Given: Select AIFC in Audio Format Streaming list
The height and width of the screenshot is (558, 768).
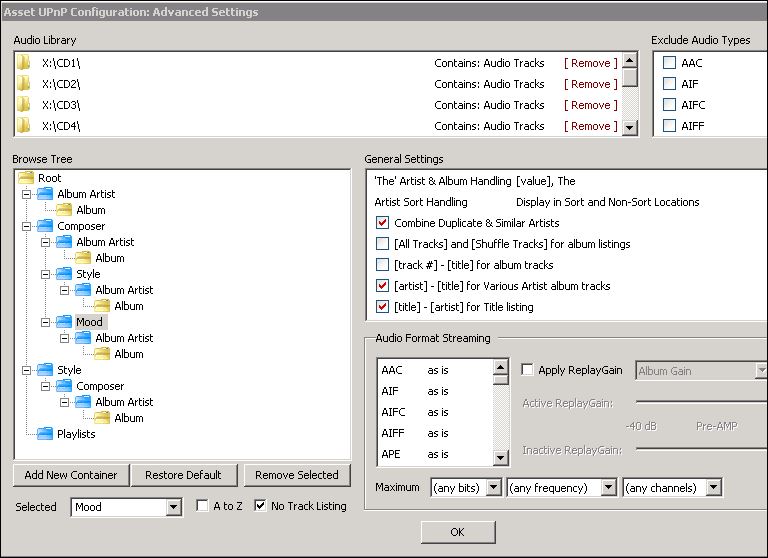Looking at the screenshot, I should [393, 412].
